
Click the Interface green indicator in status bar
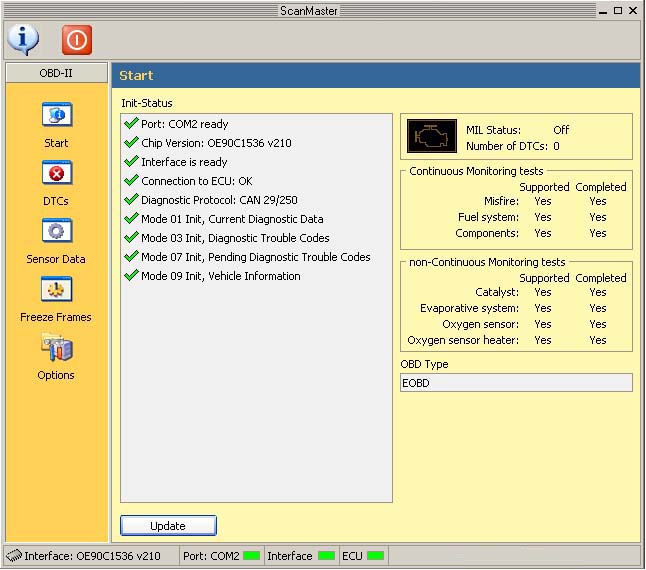[x=325, y=556]
